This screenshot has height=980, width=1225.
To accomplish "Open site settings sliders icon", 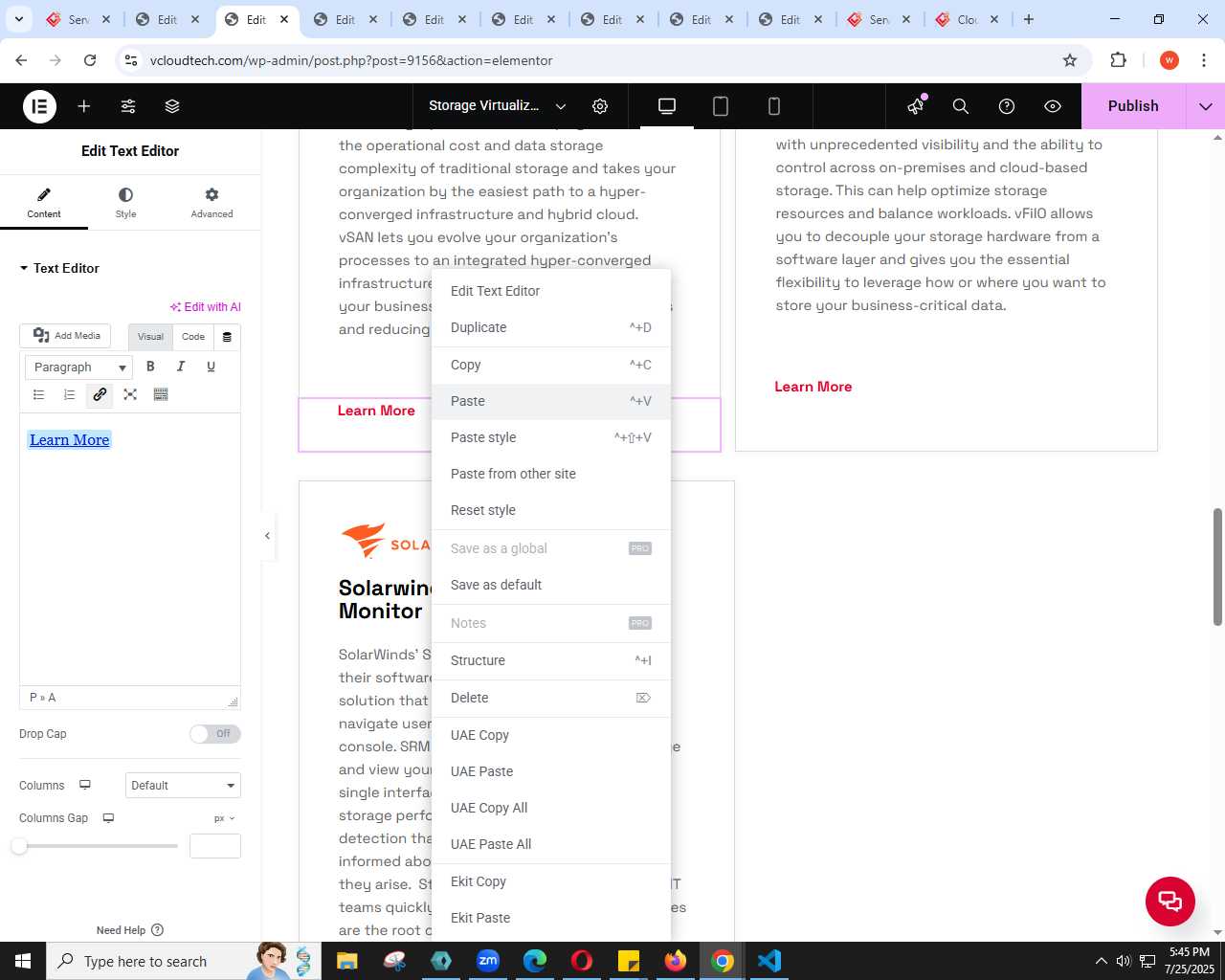I will [128, 106].
